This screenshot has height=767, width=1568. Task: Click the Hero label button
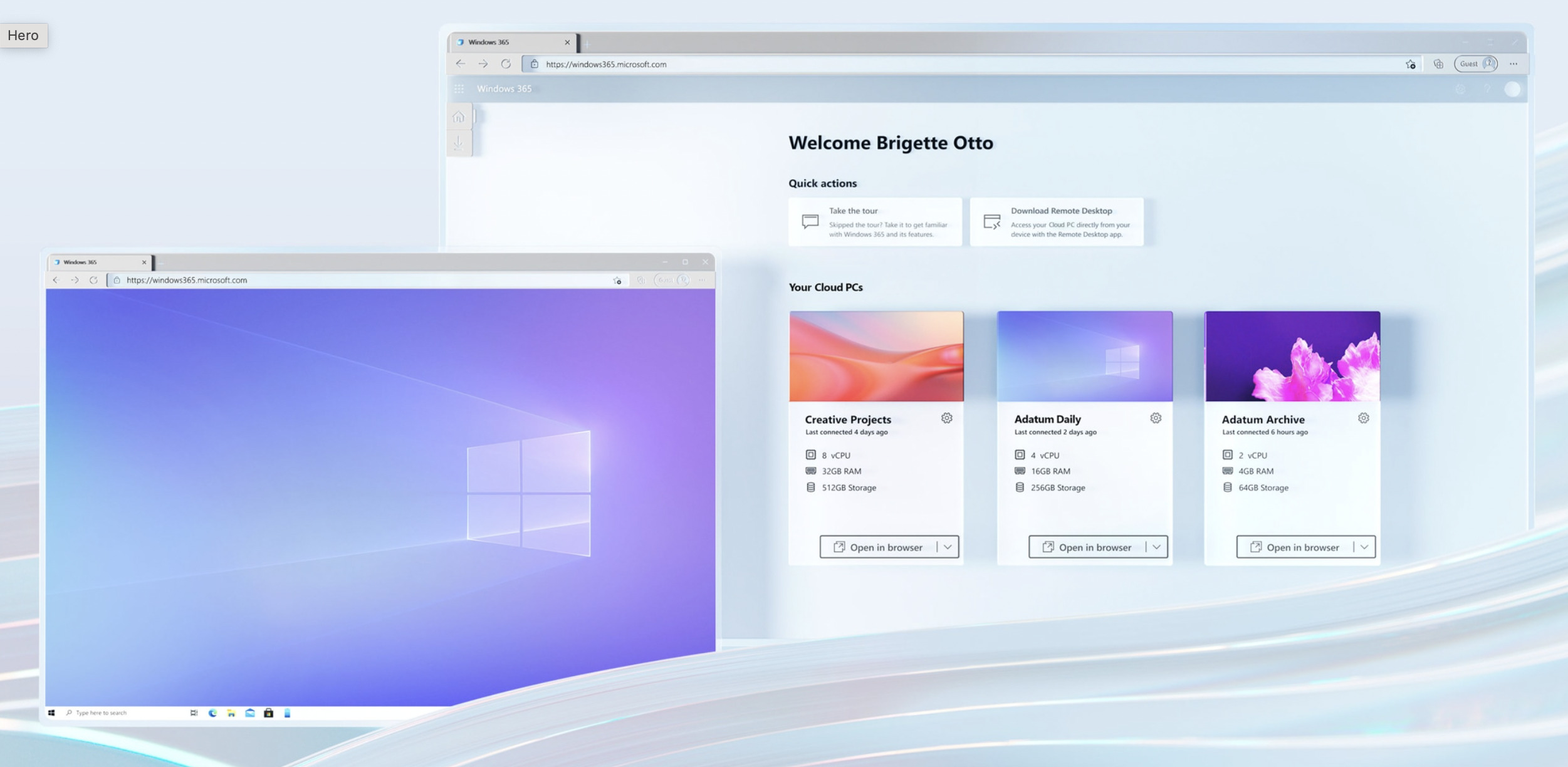coord(23,35)
